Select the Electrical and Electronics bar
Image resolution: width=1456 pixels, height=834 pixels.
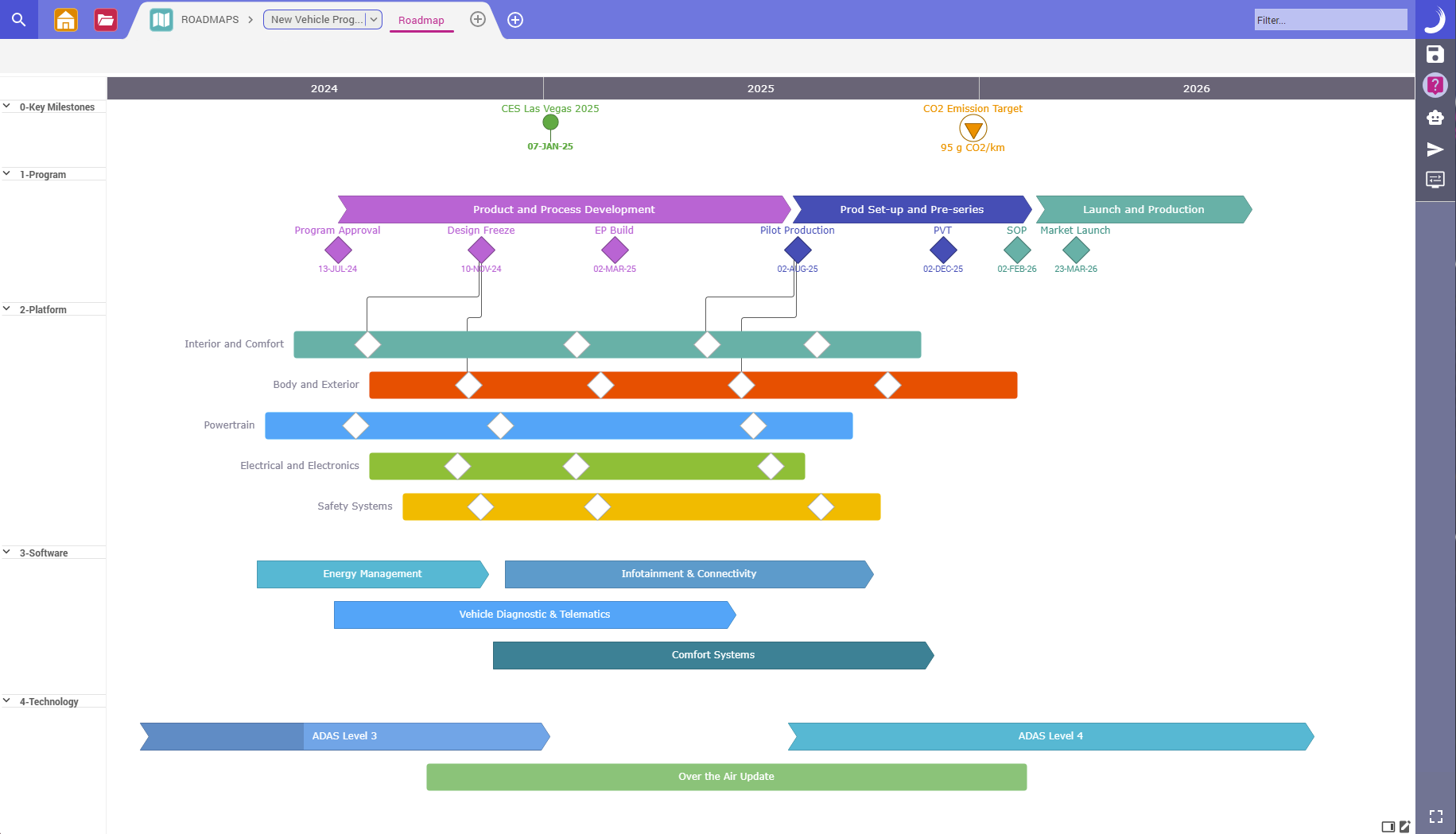[x=587, y=467]
